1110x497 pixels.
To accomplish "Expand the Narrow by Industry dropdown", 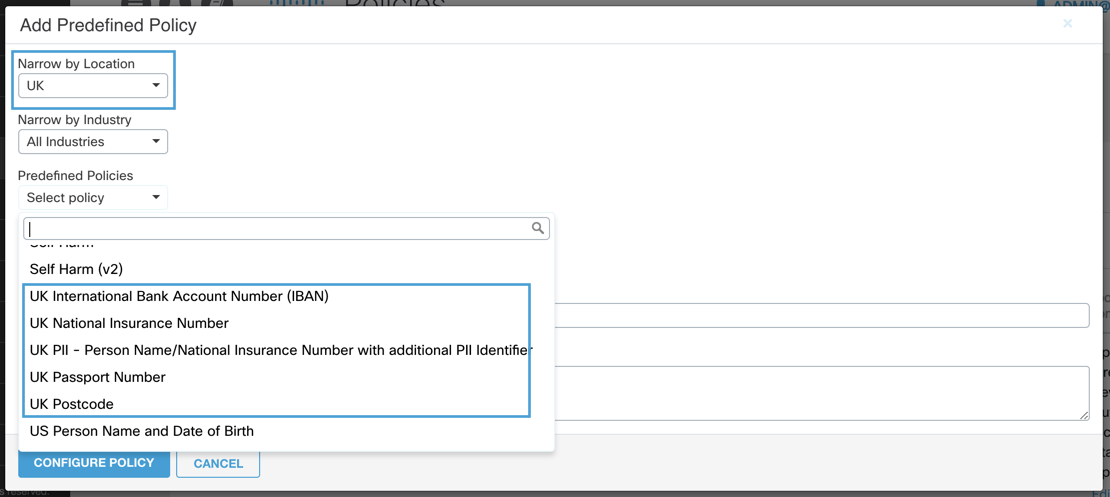I will (x=93, y=142).
